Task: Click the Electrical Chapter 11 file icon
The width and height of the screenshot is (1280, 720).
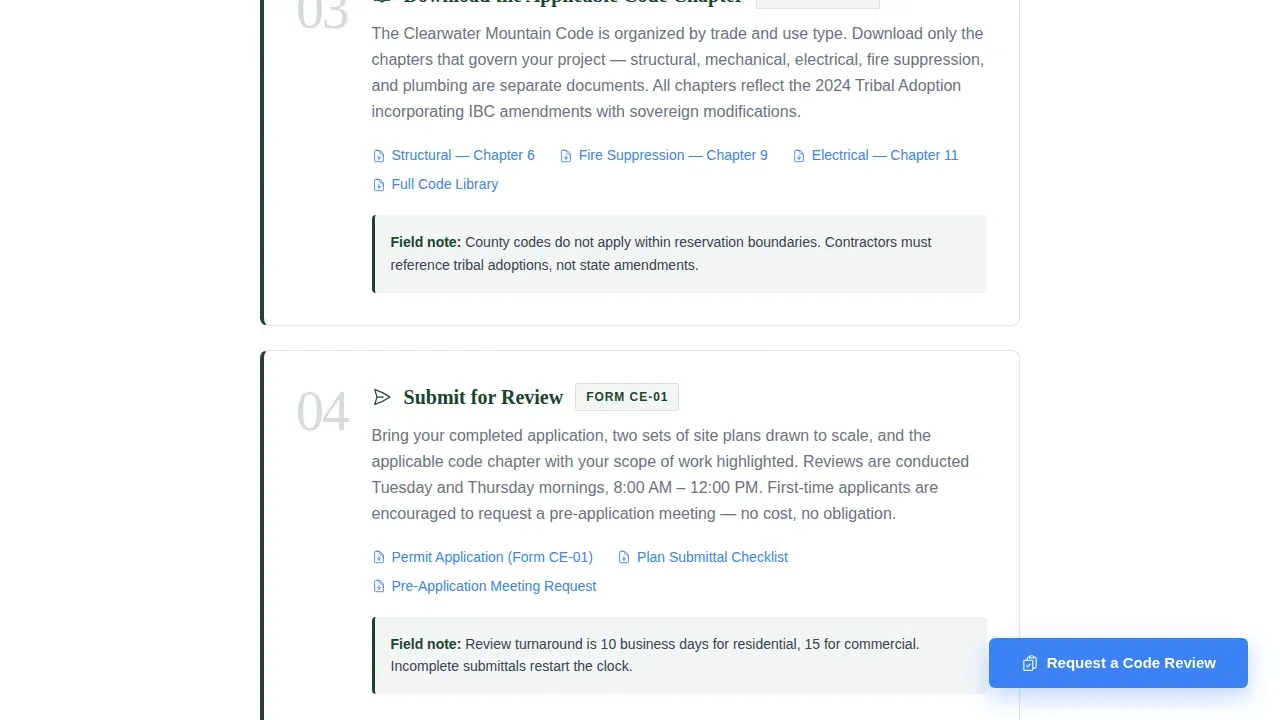Action: click(799, 156)
